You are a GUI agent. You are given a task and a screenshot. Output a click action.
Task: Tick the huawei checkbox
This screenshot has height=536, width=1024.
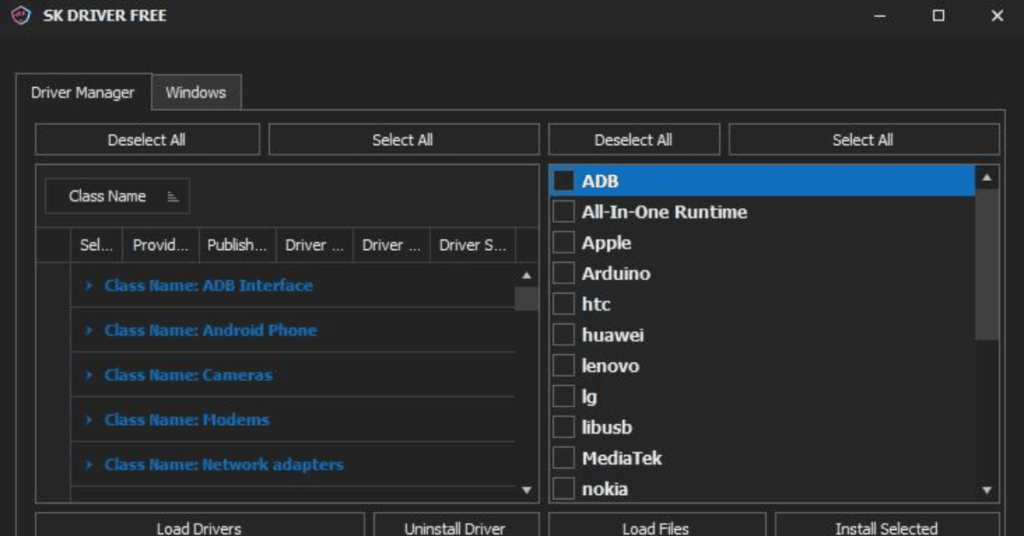[564, 335]
